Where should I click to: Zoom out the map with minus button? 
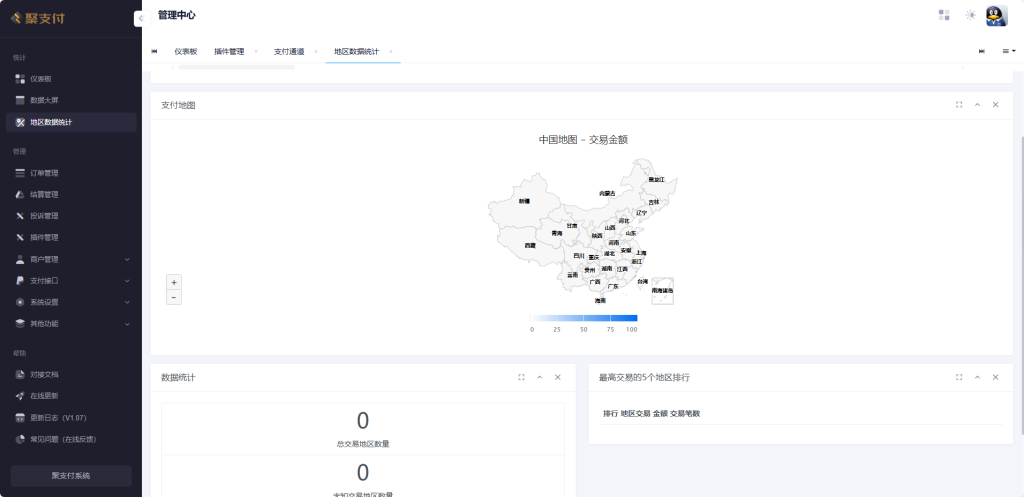click(174, 298)
